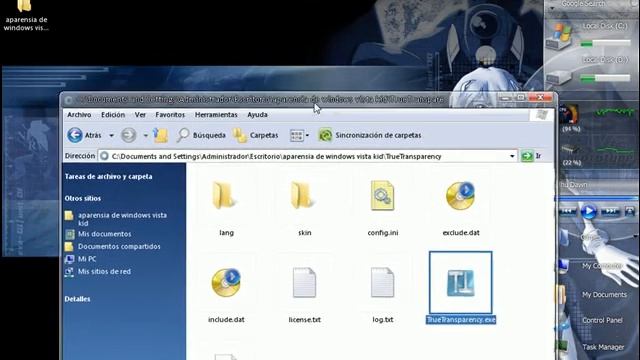This screenshot has height=360, width=640.
Task: Open the forward history dropdown arrow
Action: [145, 136]
